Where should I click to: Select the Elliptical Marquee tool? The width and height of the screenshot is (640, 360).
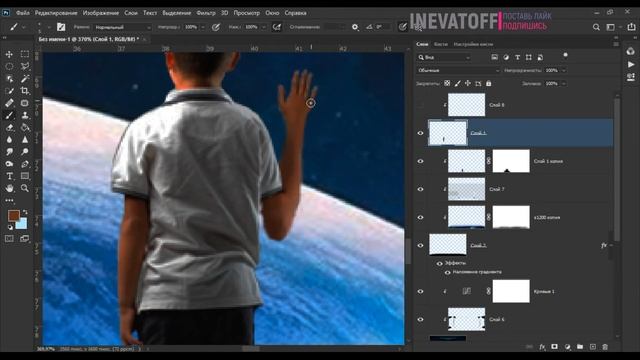click(9, 66)
